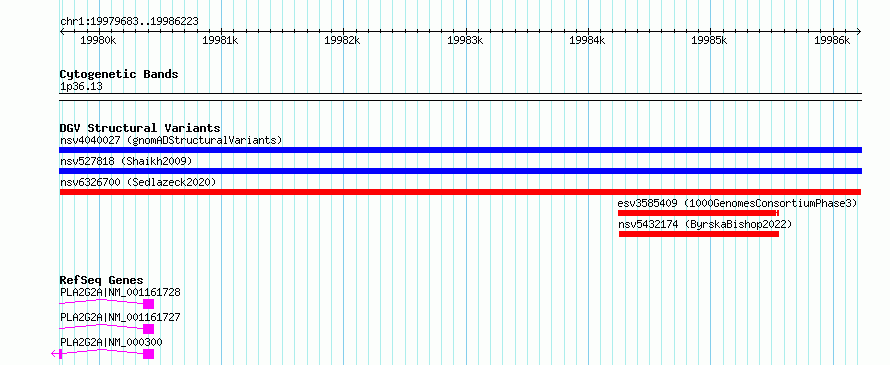The image size is (890, 365).
Task: Select the red nsv6326700 variant bar
Action: tap(460, 192)
